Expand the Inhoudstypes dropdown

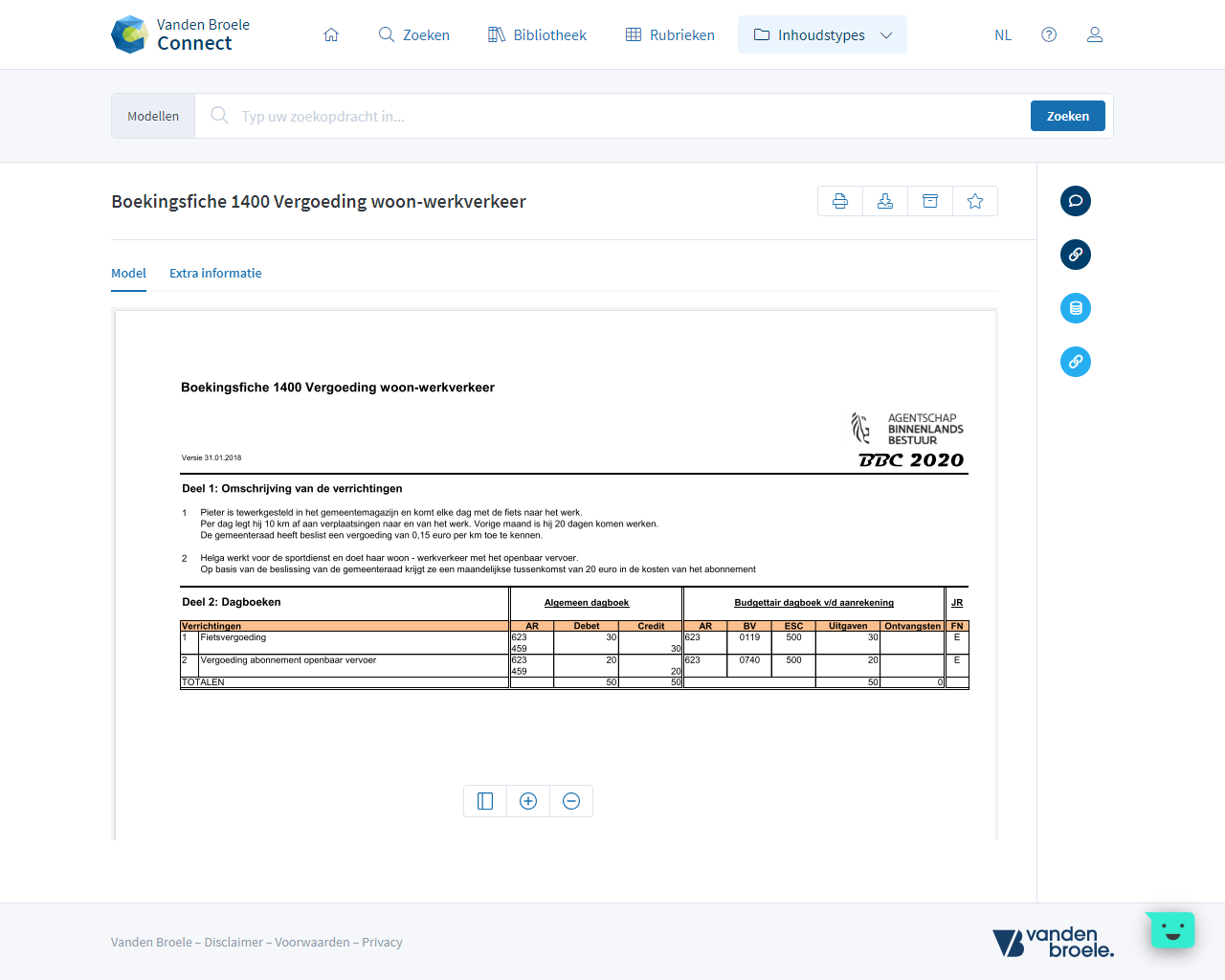click(x=822, y=34)
